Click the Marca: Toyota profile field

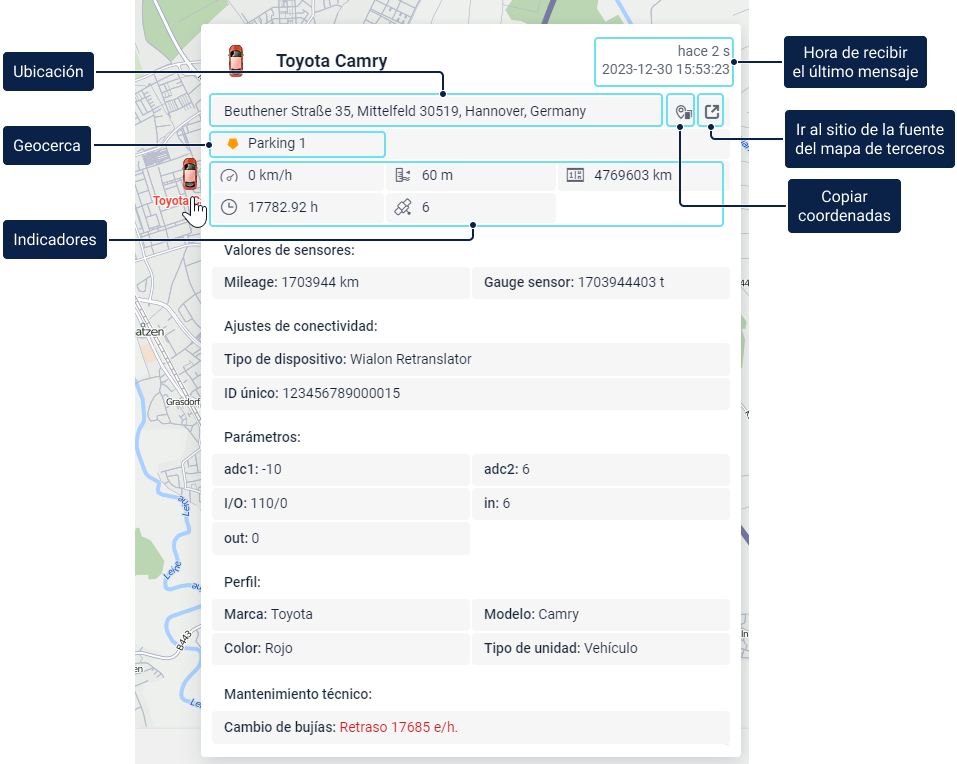(341, 614)
